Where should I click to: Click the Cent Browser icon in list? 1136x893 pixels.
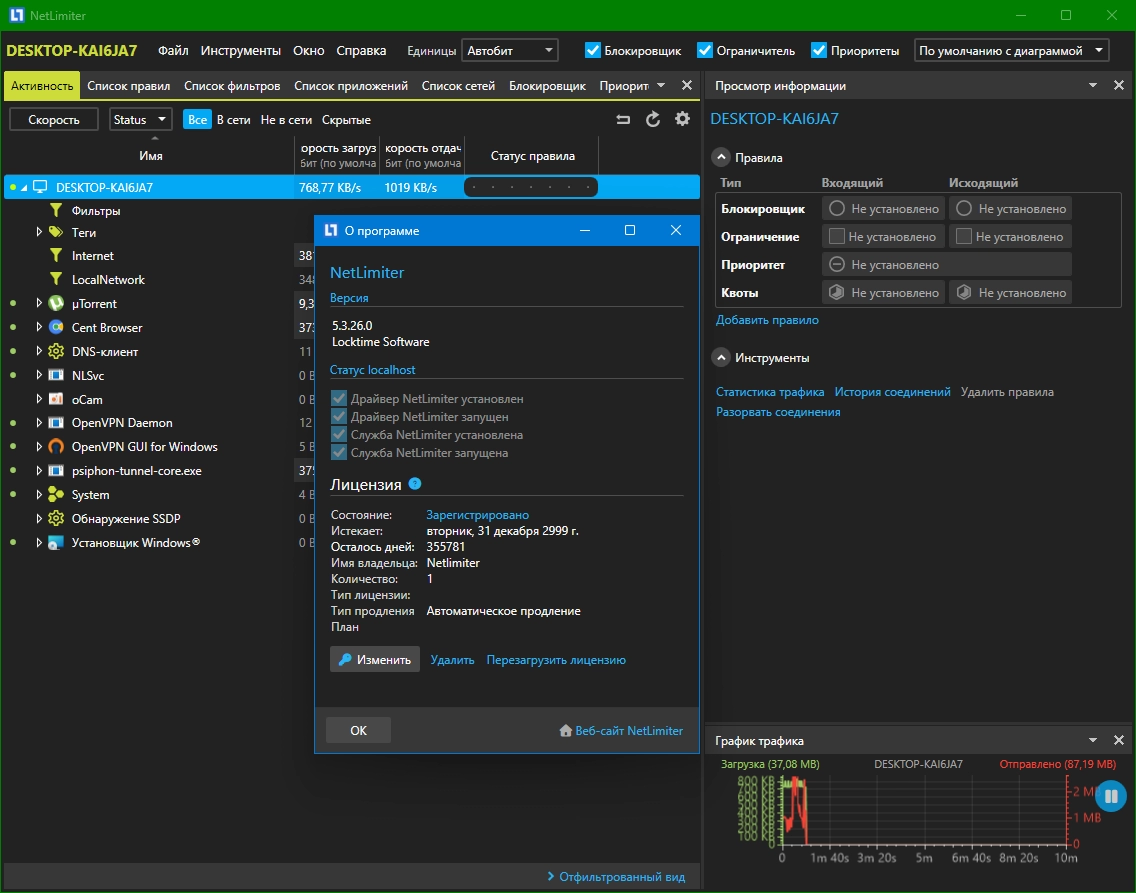click(x=56, y=328)
